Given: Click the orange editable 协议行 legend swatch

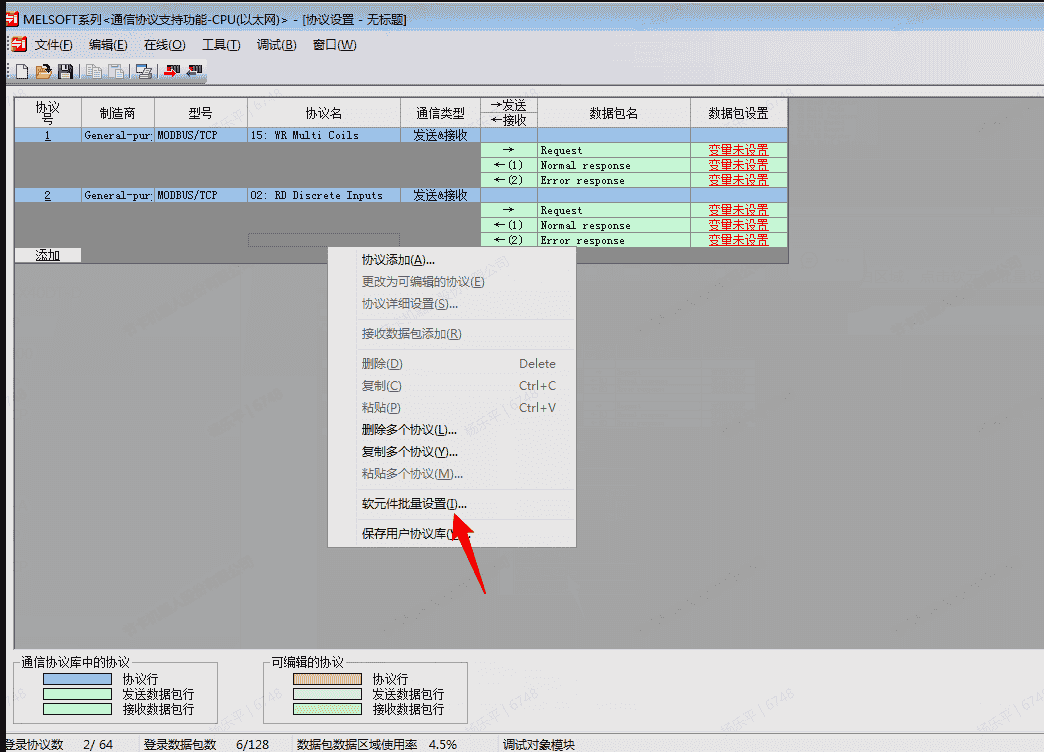Looking at the screenshot, I should (x=327, y=679).
